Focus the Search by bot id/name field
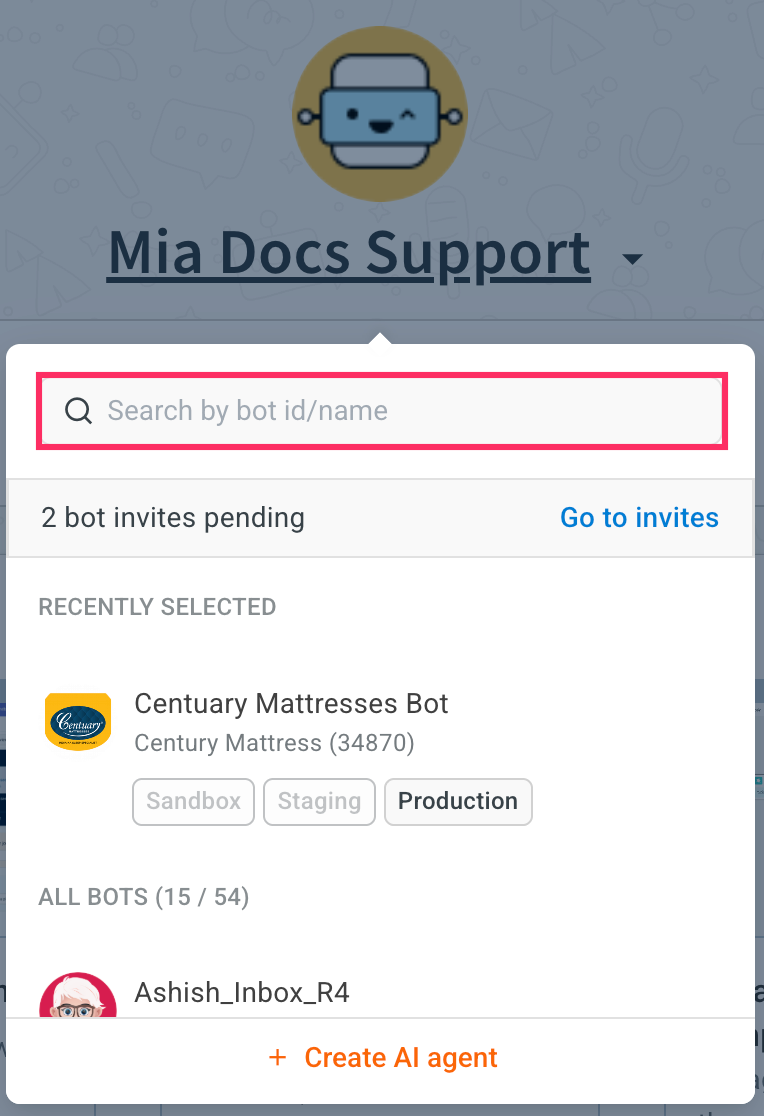764x1116 pixels. click(400, 410)
